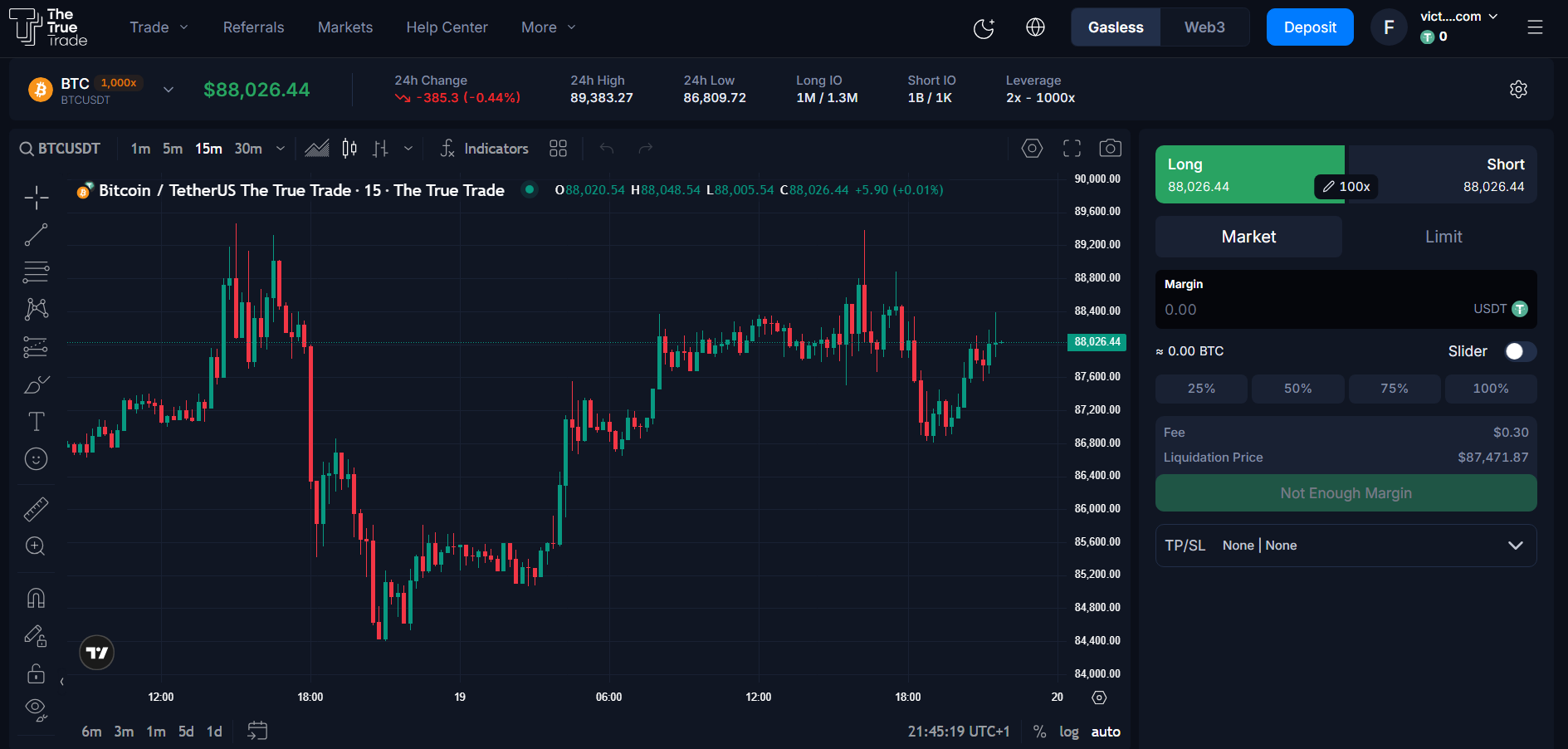
Task: Toggle stay in drawing mode
Action: pos(36,636)
